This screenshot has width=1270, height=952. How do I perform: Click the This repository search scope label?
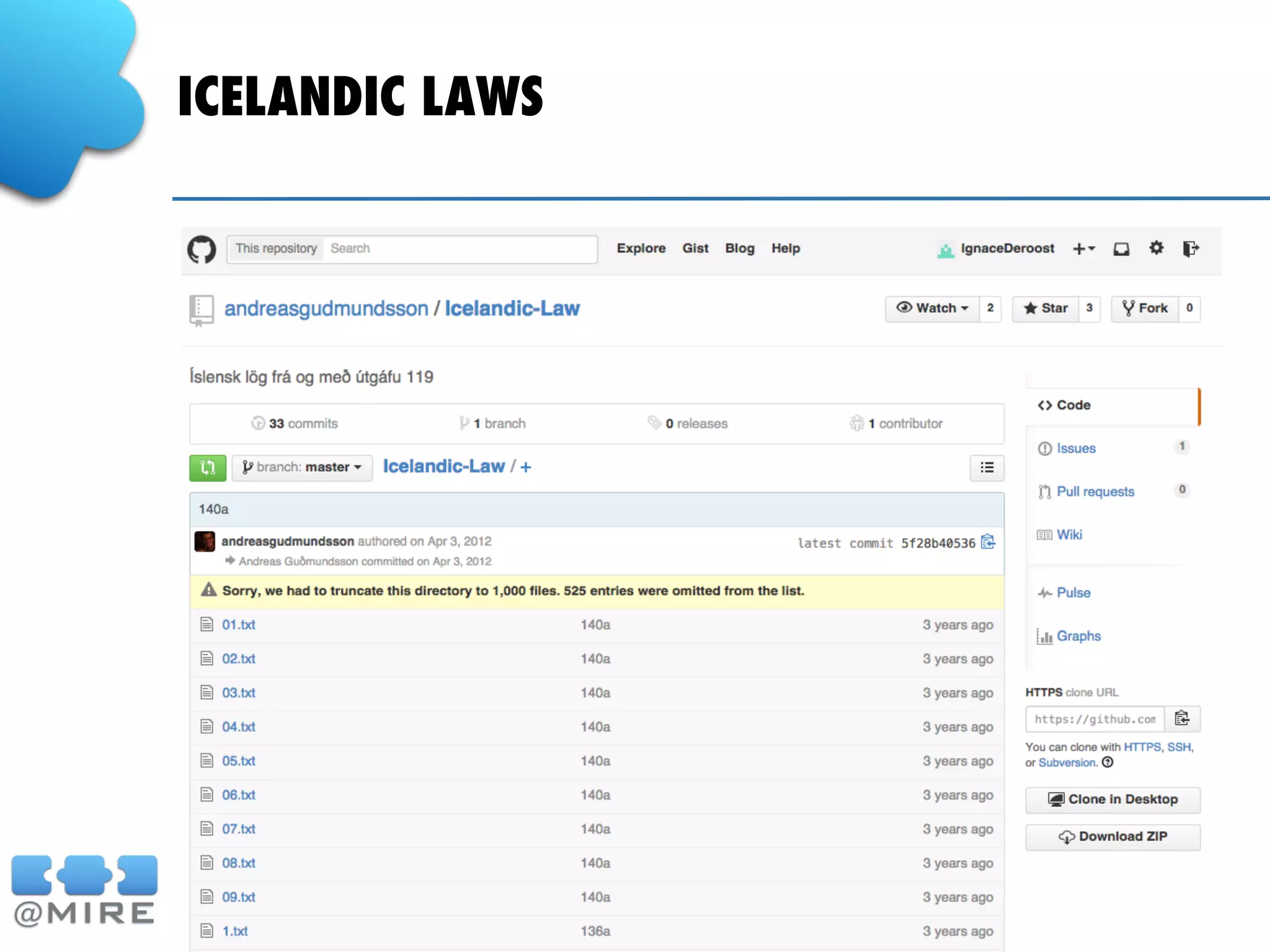point(276,249)
